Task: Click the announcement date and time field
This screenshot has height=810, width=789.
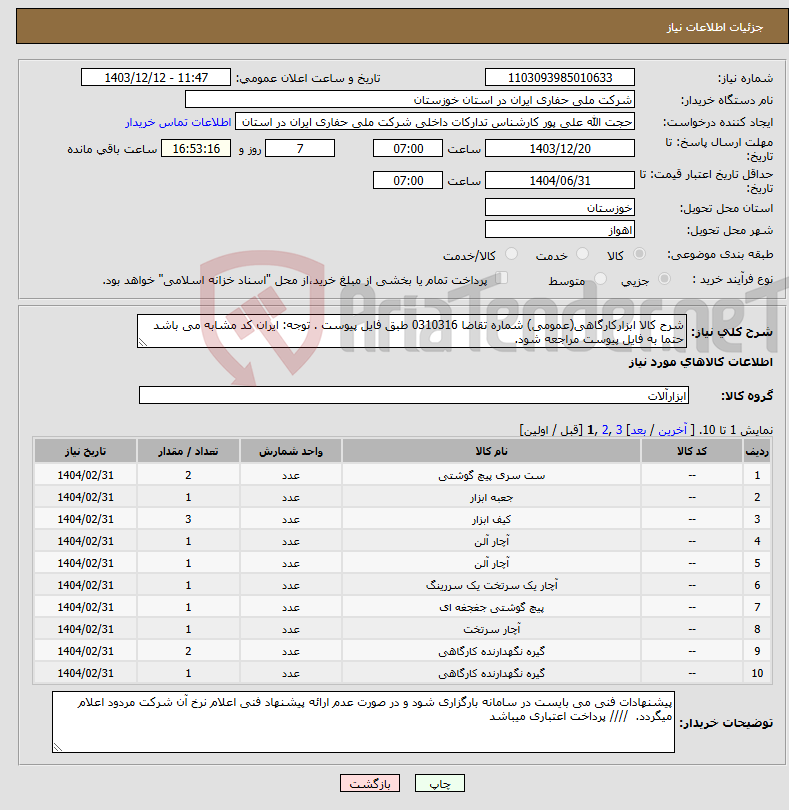Action: tap(156, 77)
